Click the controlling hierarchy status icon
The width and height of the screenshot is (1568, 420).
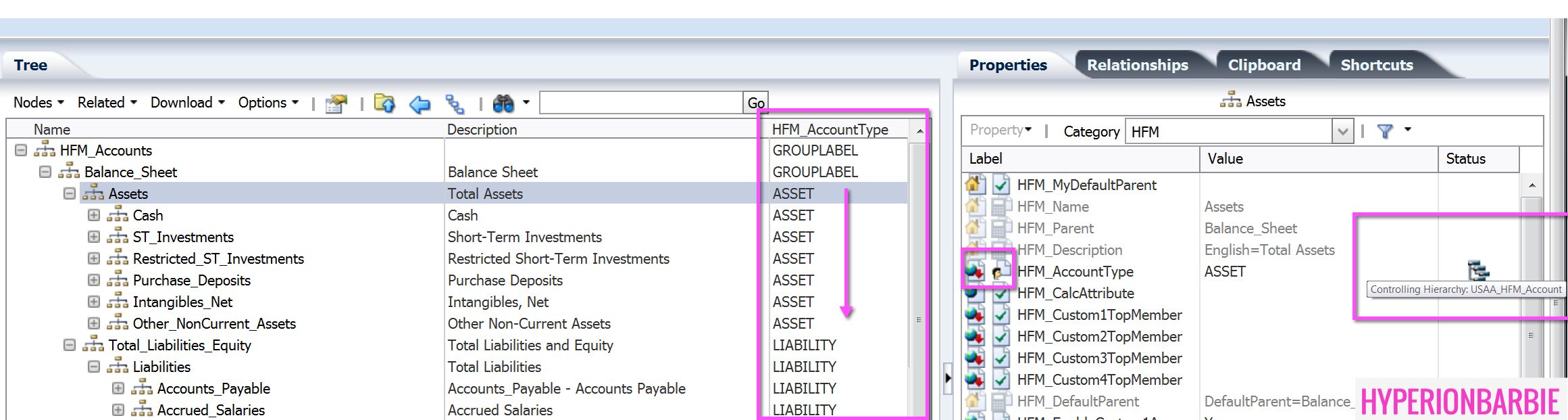[x=1478, y=271]
